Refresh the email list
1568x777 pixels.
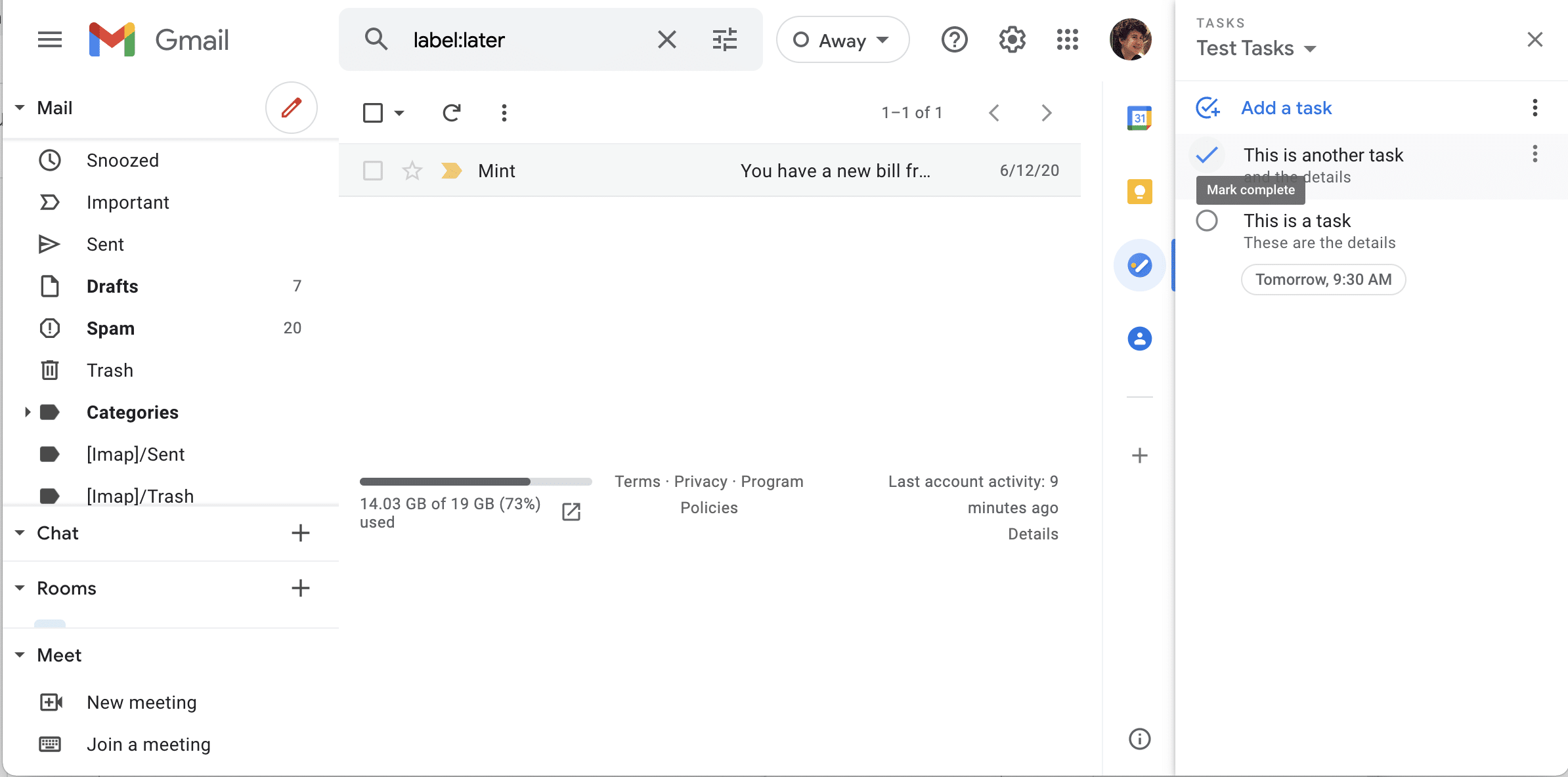point(451,113)
